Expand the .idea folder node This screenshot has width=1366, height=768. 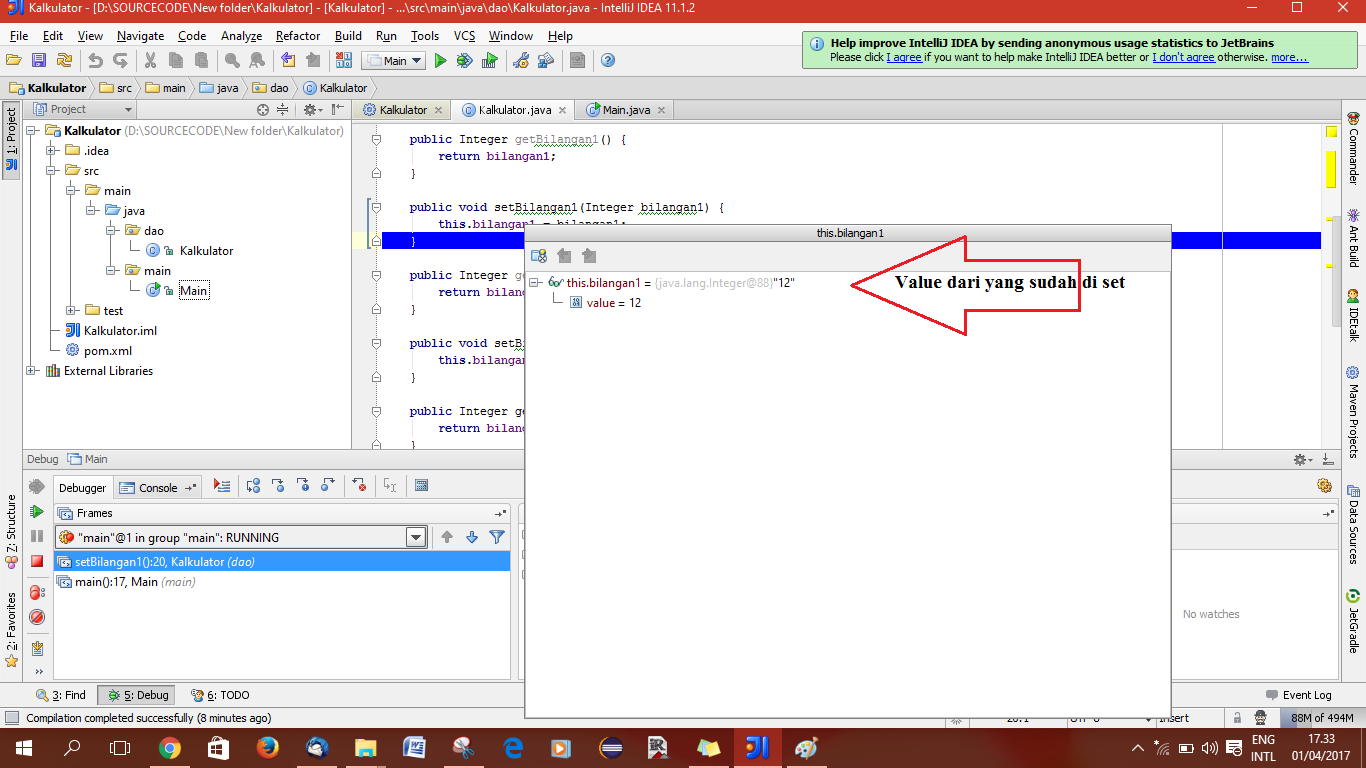coord(52,151)
